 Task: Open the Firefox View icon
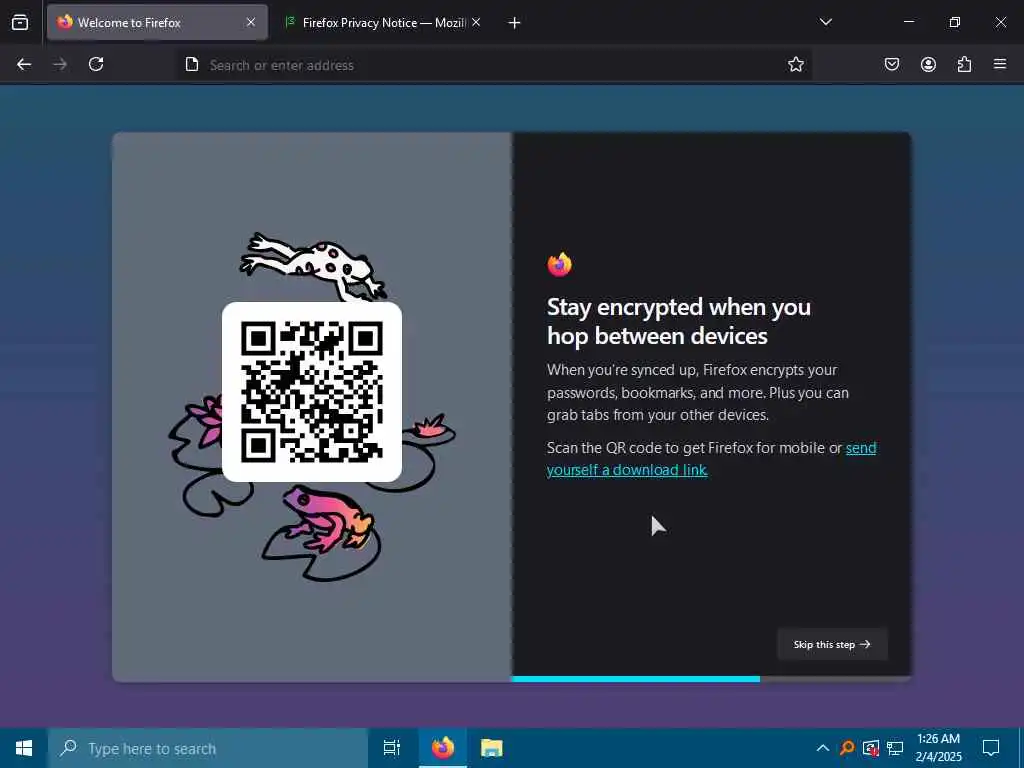click(20, 22)
